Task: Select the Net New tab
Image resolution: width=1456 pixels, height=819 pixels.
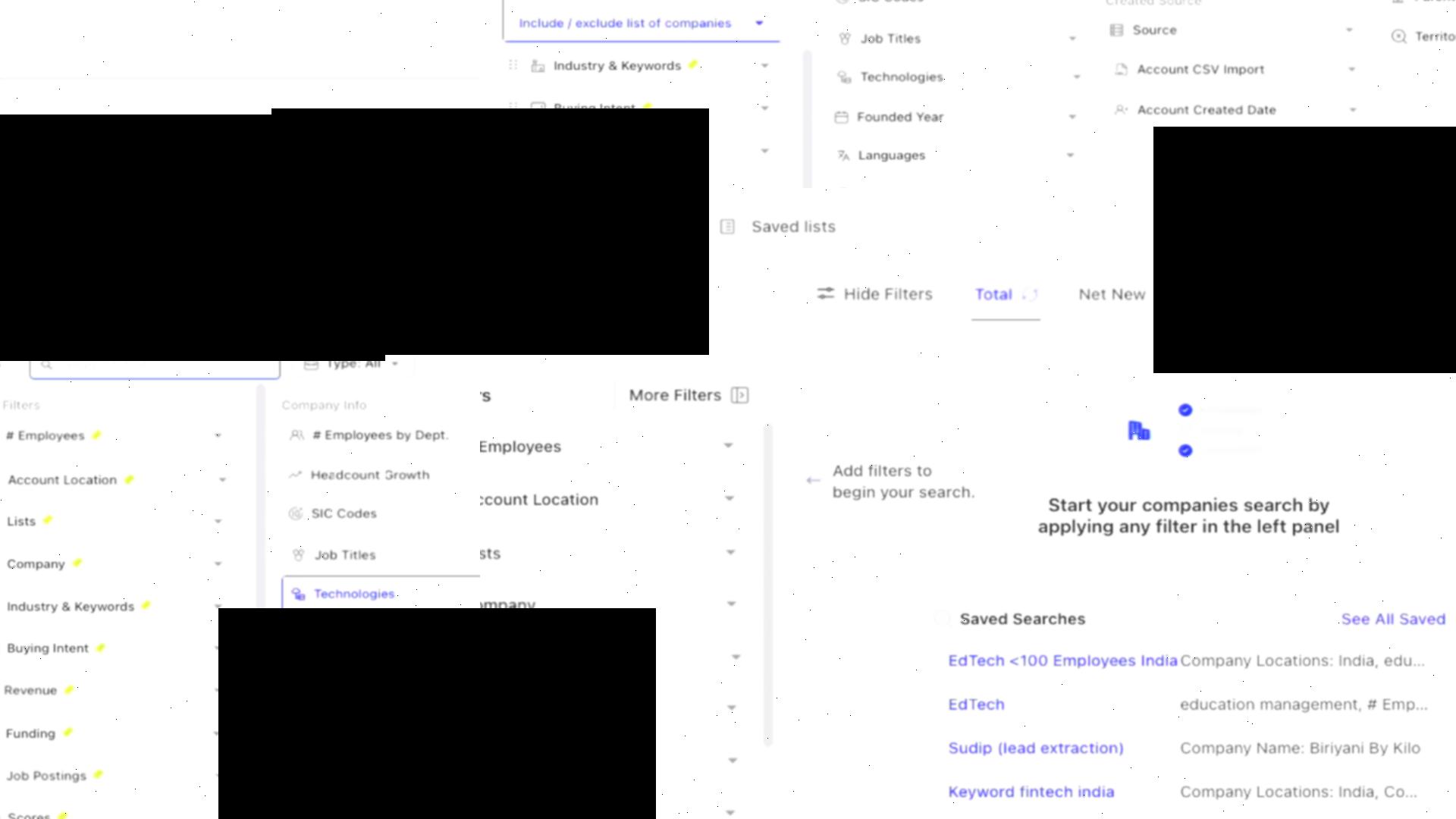Action: 1111,293
